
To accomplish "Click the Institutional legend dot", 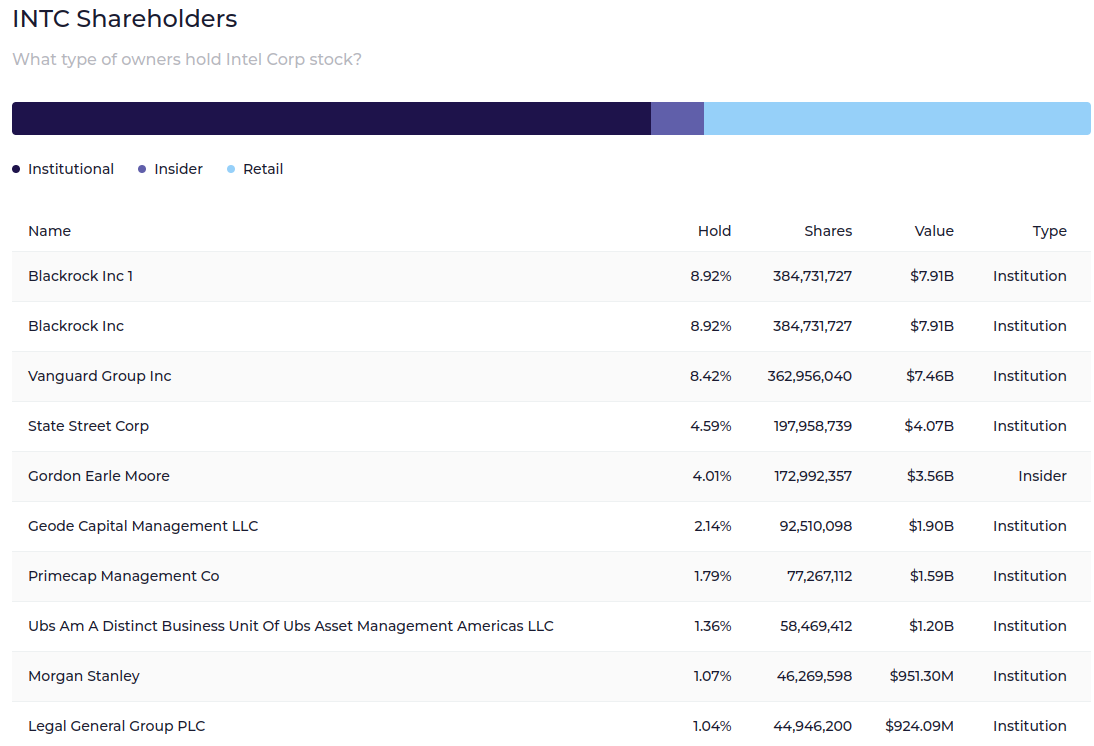I will (x=16, y=169).
